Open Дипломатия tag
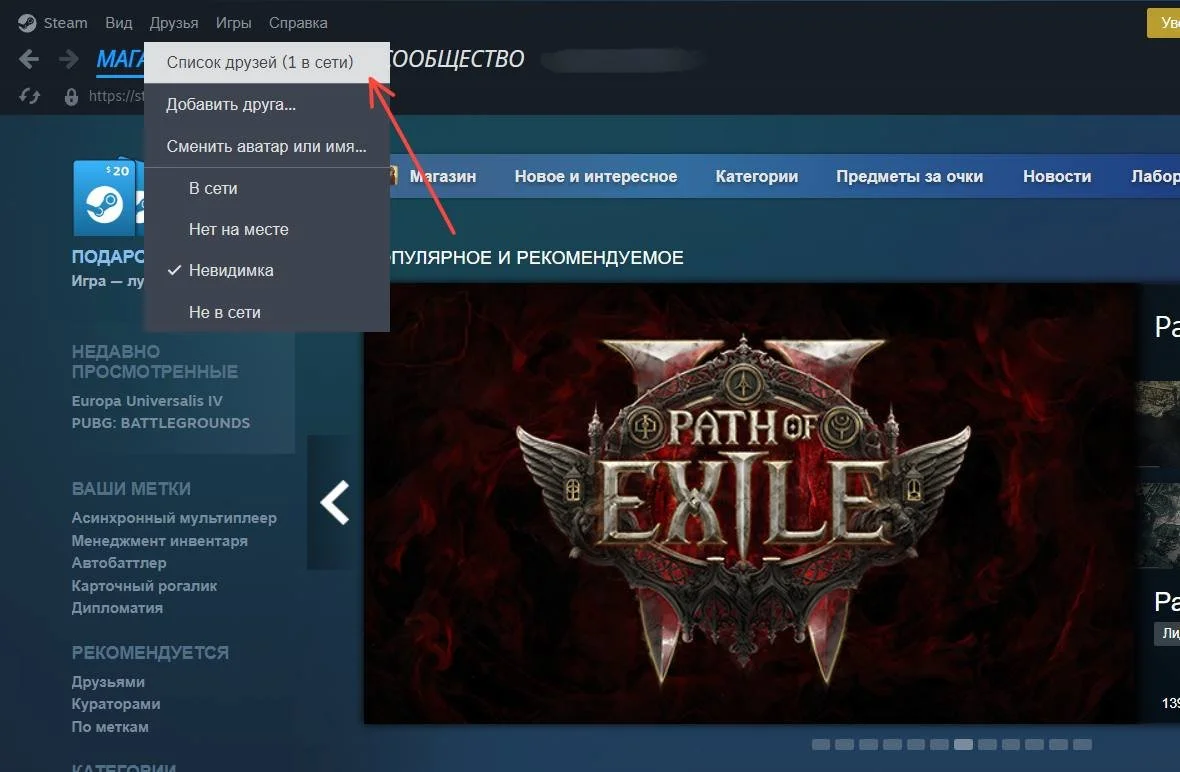1180x772 pixels. pos(117,608)
